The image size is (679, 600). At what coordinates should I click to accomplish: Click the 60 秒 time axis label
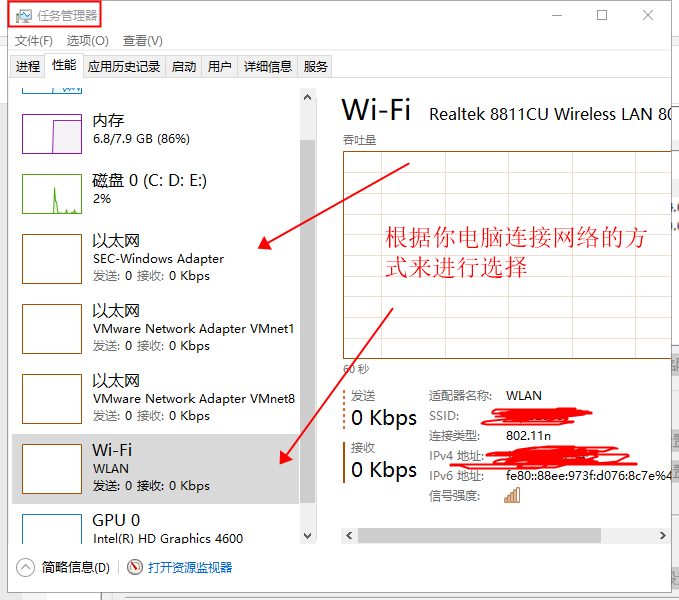tap(356, 369)
